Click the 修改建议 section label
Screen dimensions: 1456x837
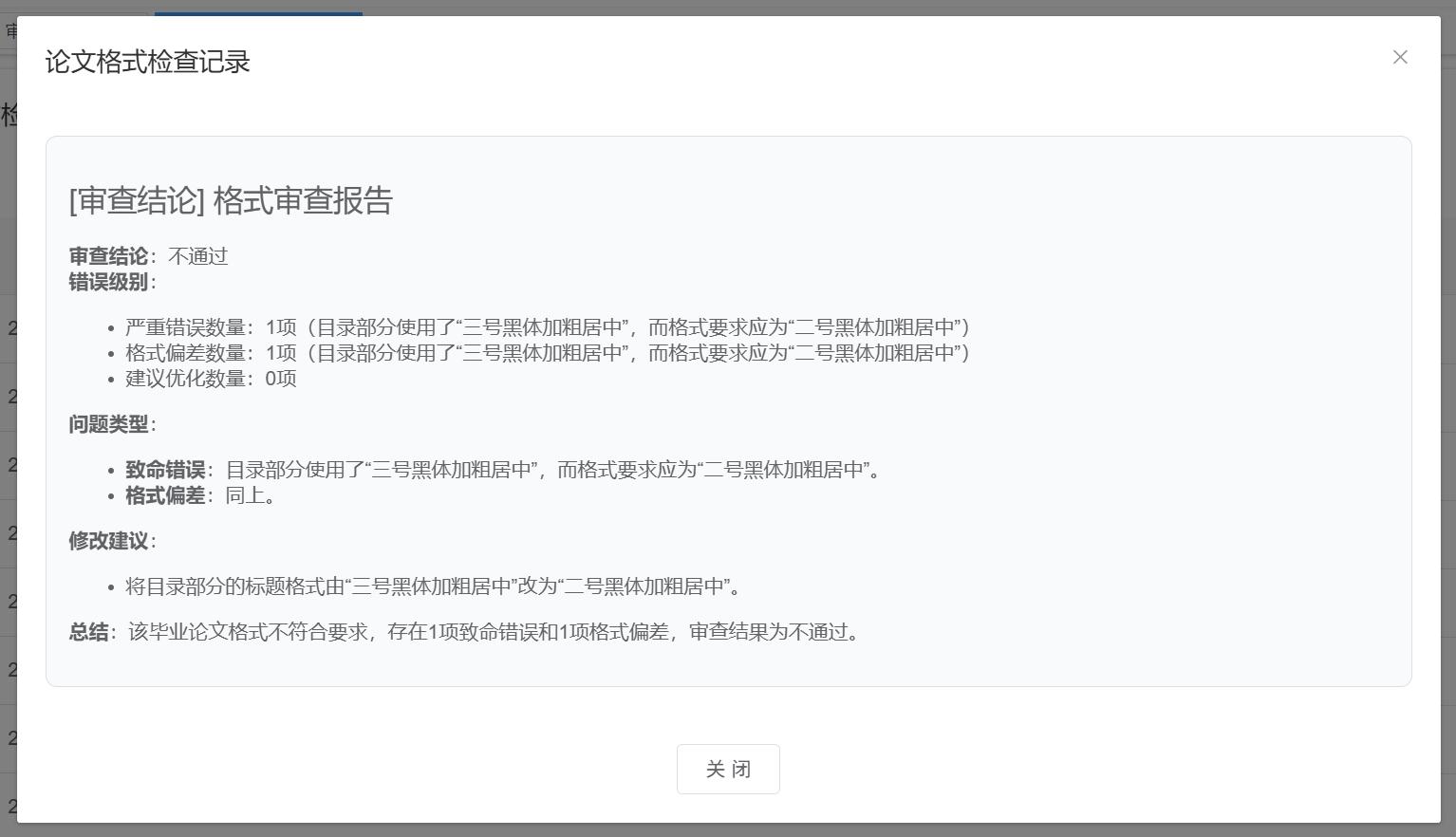[108, 541]
